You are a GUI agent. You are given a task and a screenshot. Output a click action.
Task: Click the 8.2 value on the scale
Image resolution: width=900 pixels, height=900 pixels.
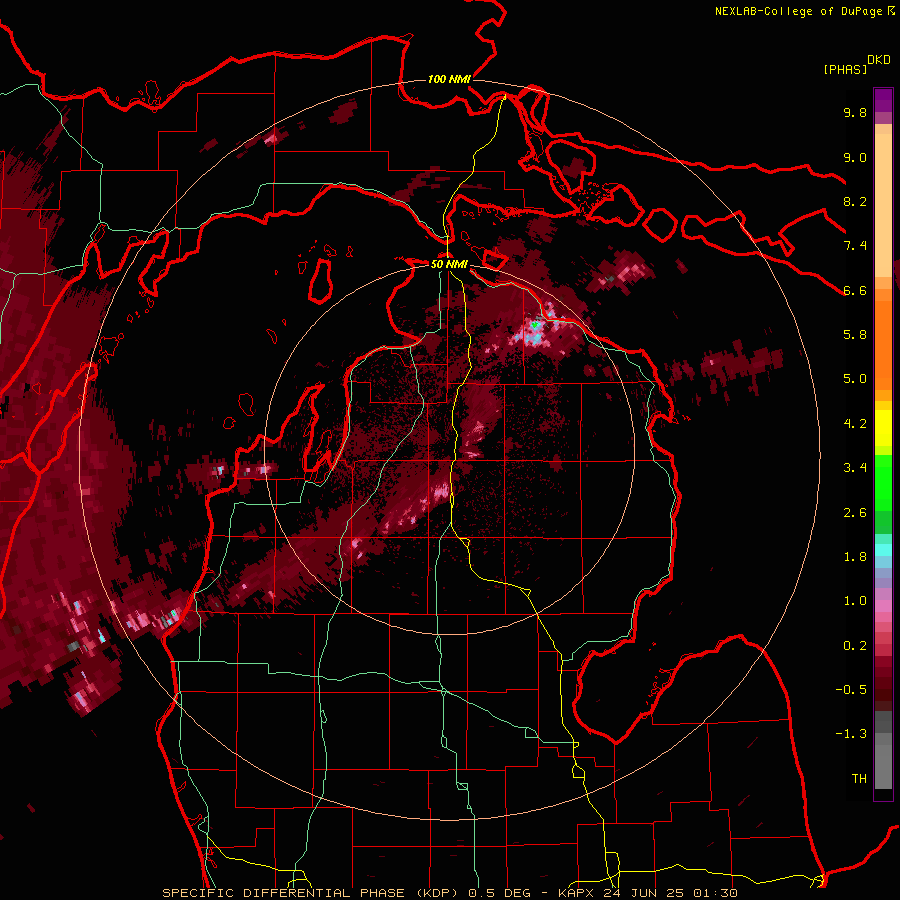(855, 201)
